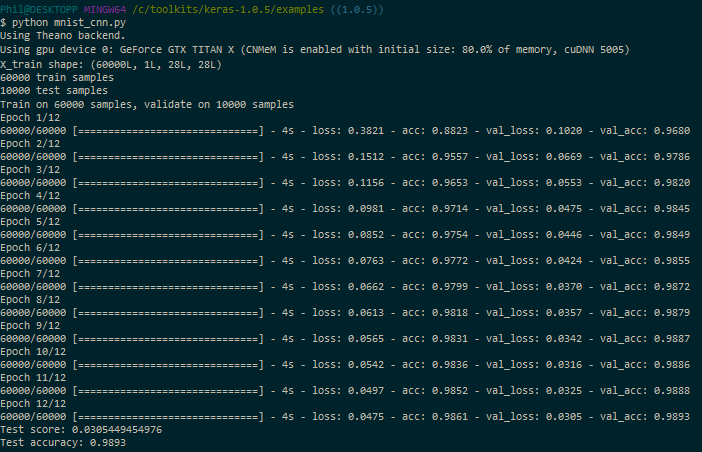Click acc value 0.9852

point(450,391)
